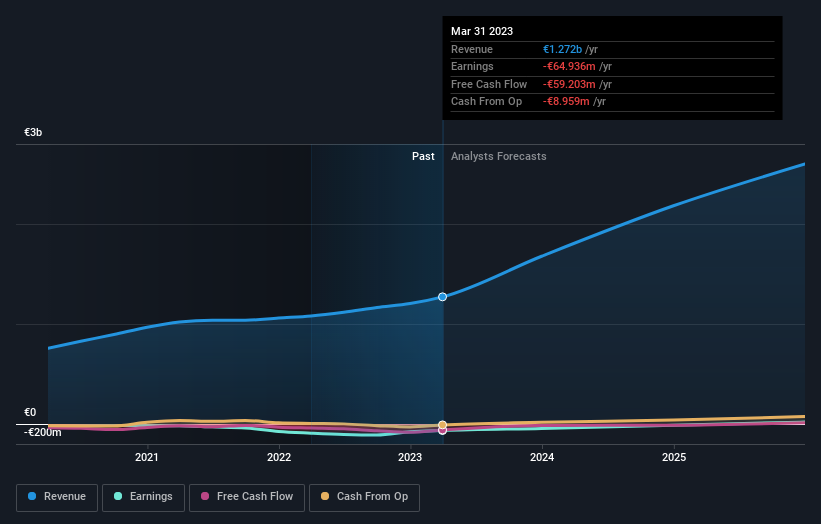The width and height of the screenshot is (821, 524).
Task: Click the pink Free Cash Flow data point
Action: [442, 431]
